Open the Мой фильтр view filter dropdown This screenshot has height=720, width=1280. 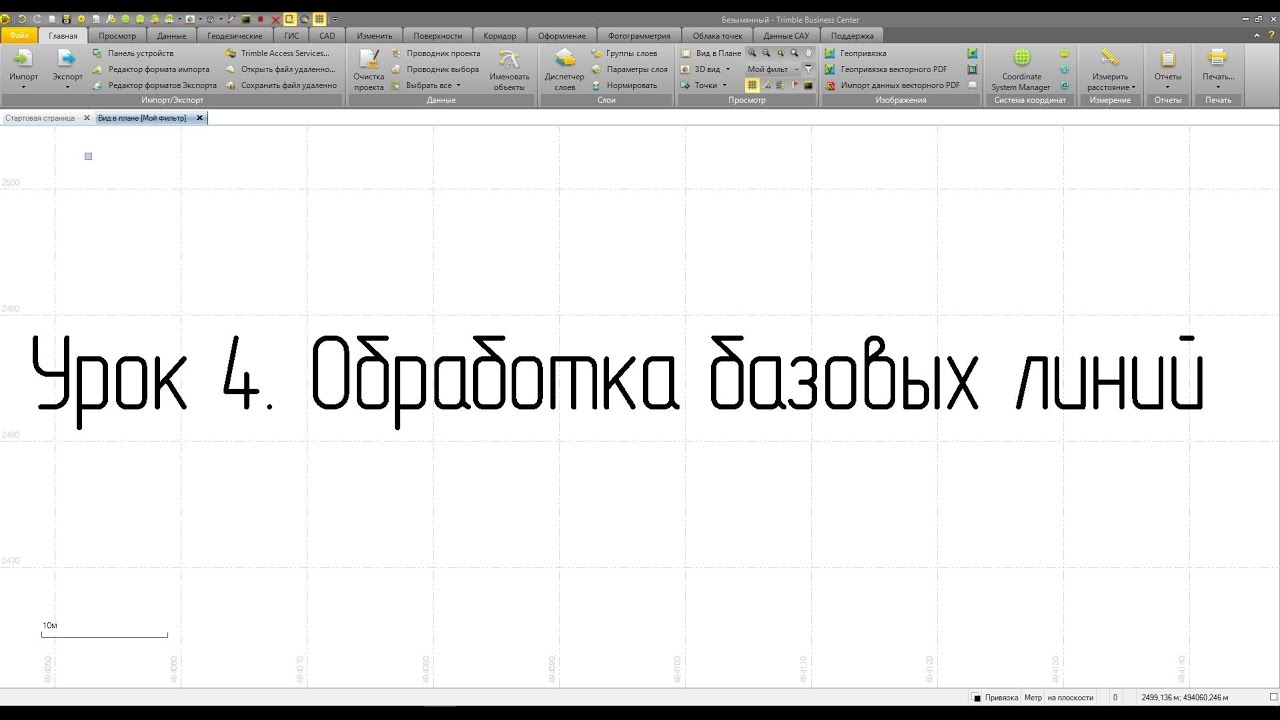(x=773, y=69)
